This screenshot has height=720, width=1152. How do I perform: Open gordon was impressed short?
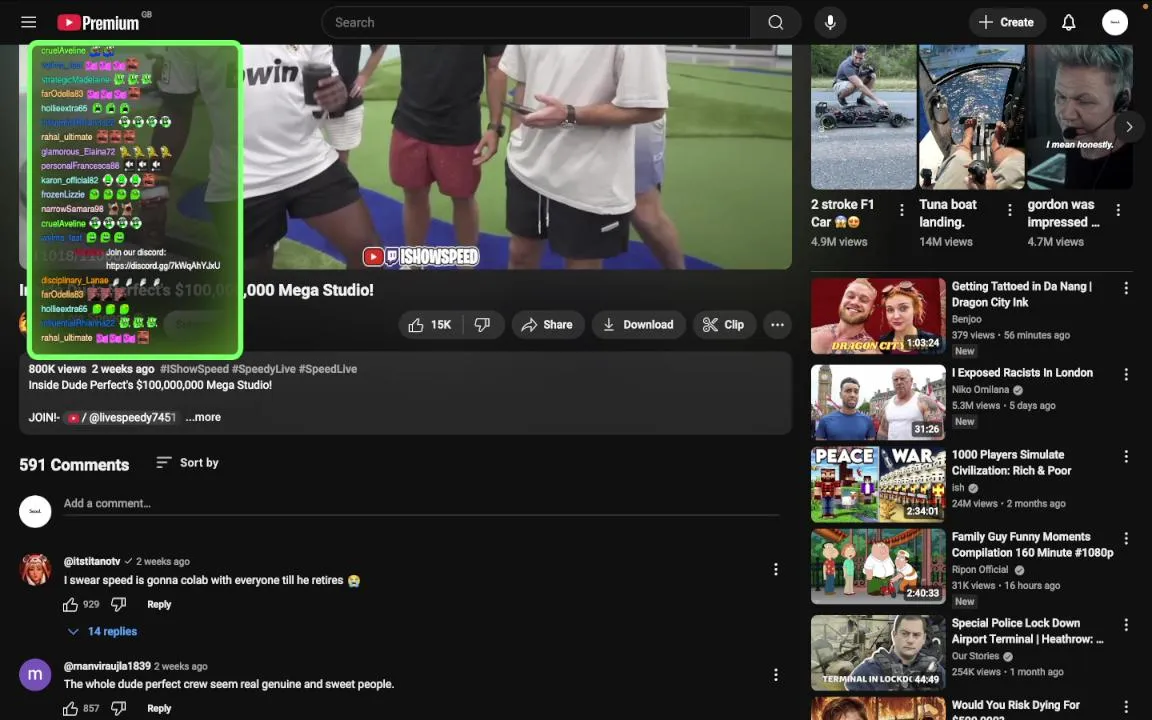click(1079, 118)
